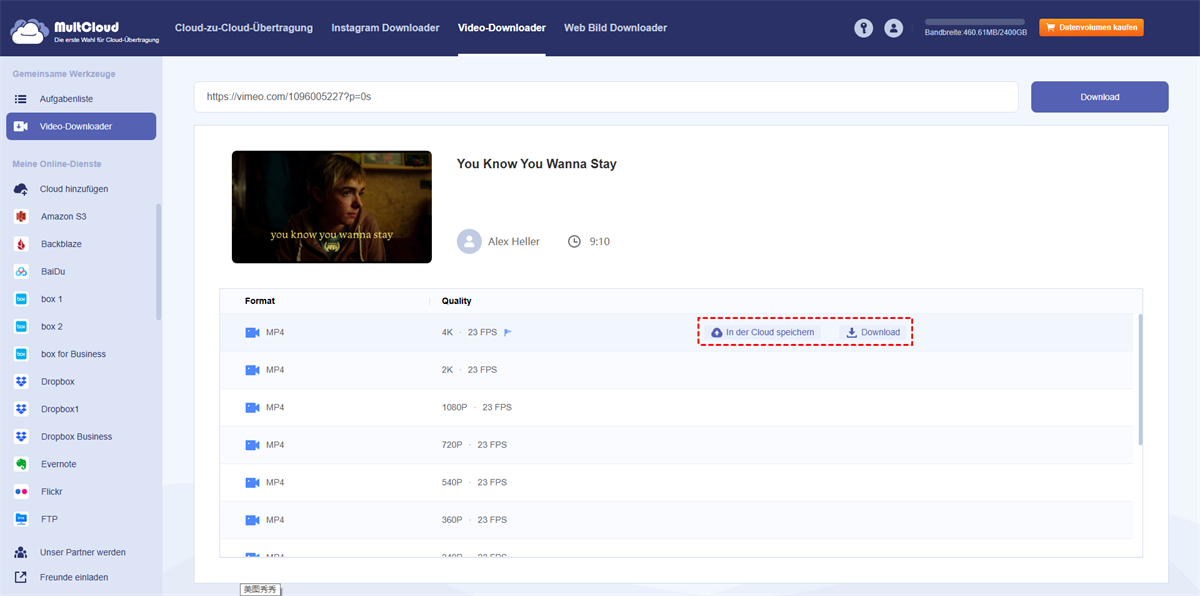This screenshot has width=1200, height=596.
Task: Open the Instagram Downloader tab
Action: 385,28
